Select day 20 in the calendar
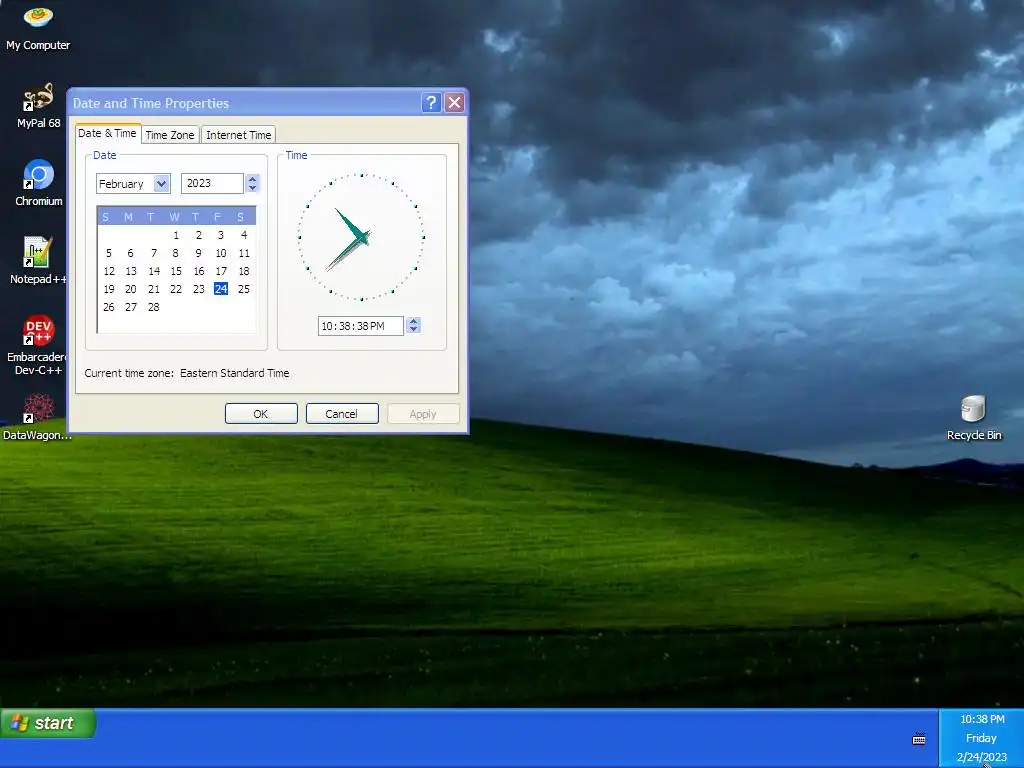 tap(131, 289)
